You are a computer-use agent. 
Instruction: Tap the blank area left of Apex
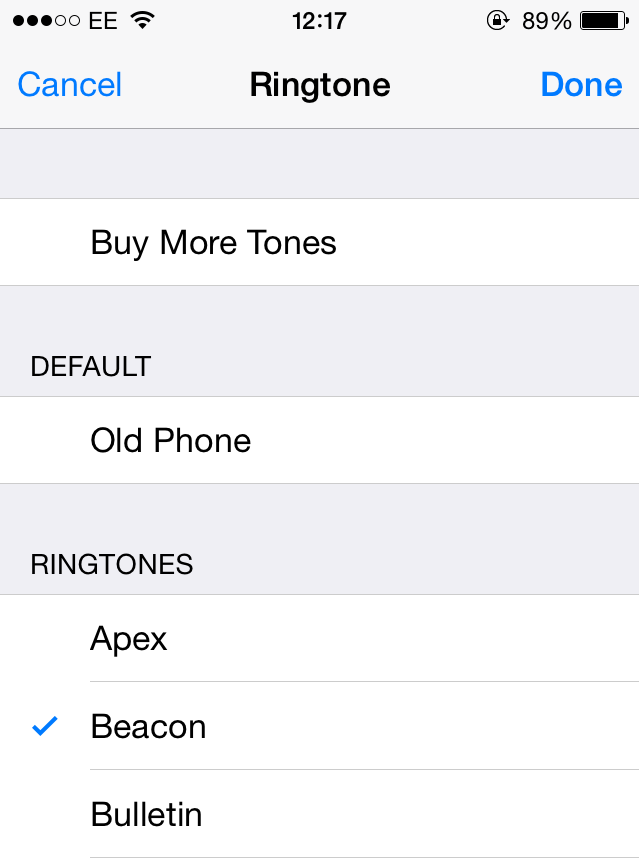(x=44, y=638)
